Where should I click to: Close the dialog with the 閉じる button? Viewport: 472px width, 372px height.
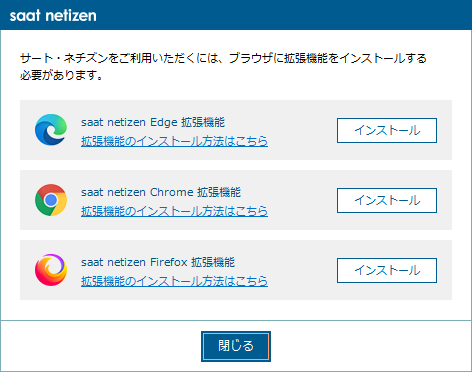[x=236, y=346]
